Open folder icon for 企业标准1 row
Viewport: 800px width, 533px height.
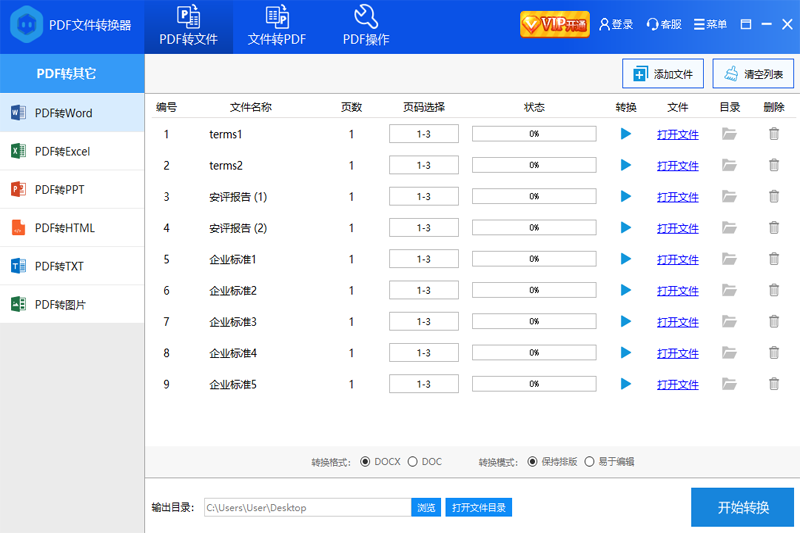tap(729, 259)
